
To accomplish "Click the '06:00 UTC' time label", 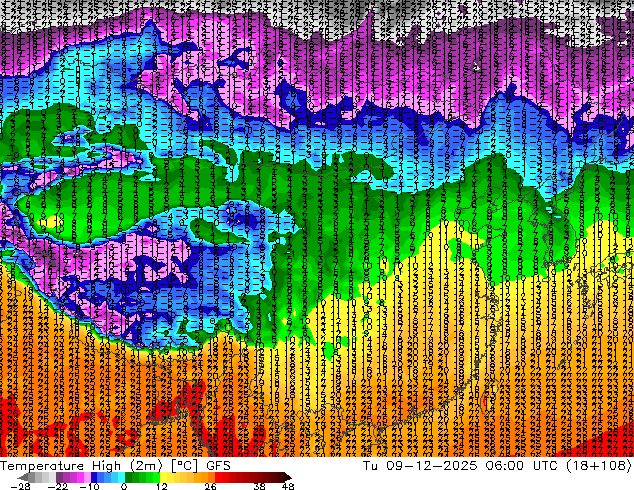I will coord(524,466).
